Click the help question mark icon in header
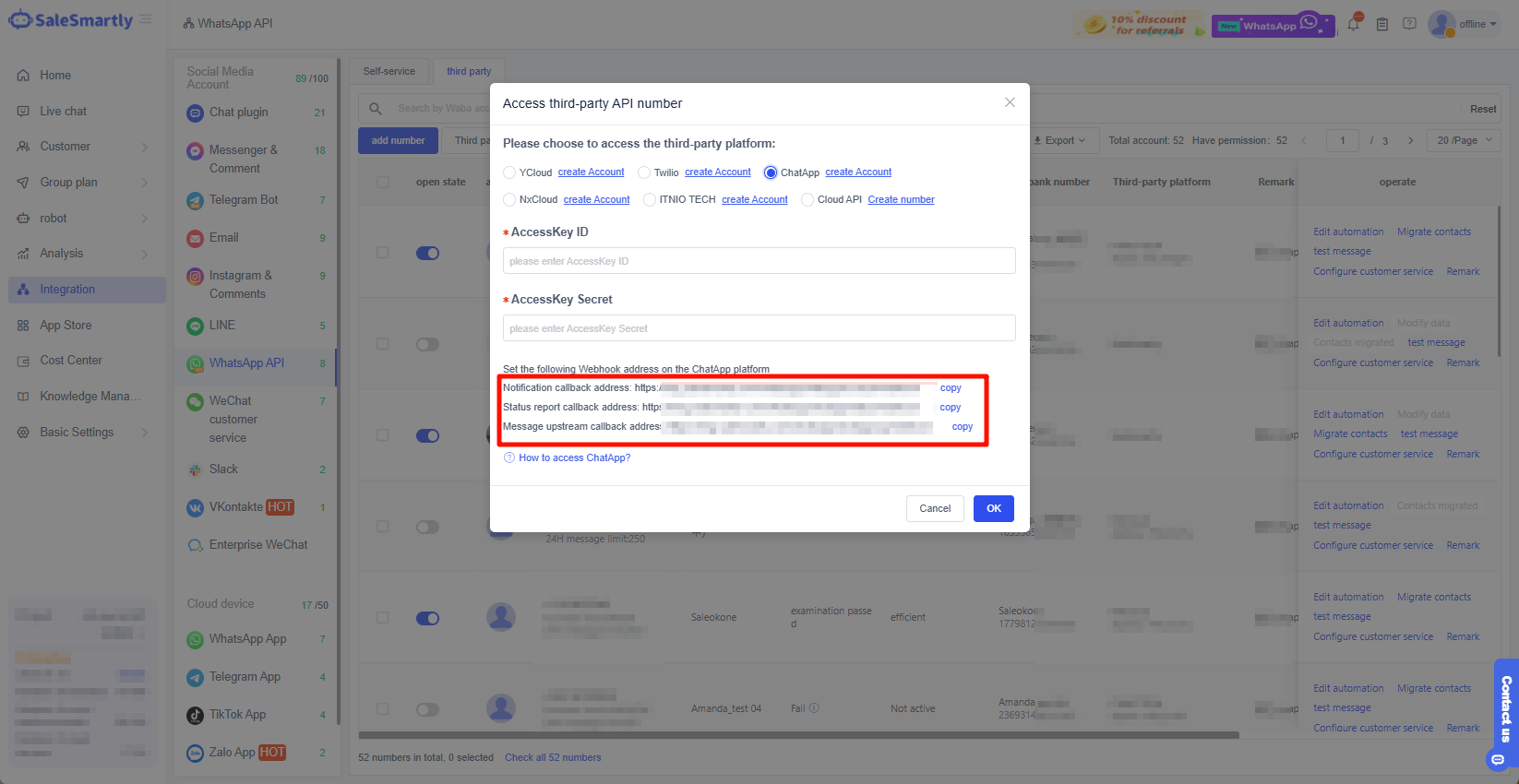Viewport: 1519px width, 784px height. [x=1409, y=24]
